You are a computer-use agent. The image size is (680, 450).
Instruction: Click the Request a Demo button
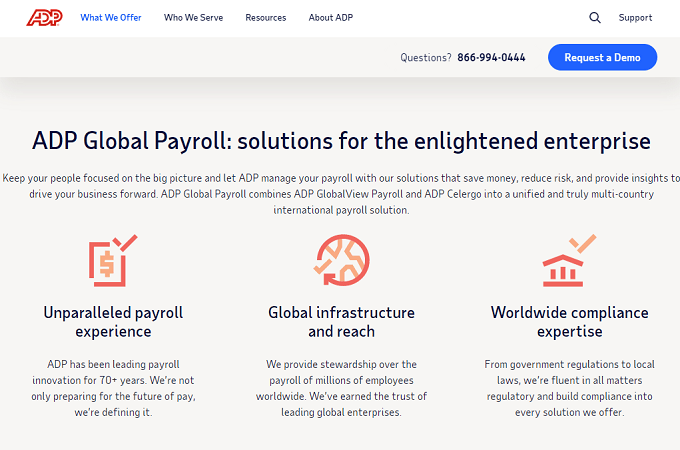coord(602,57)
